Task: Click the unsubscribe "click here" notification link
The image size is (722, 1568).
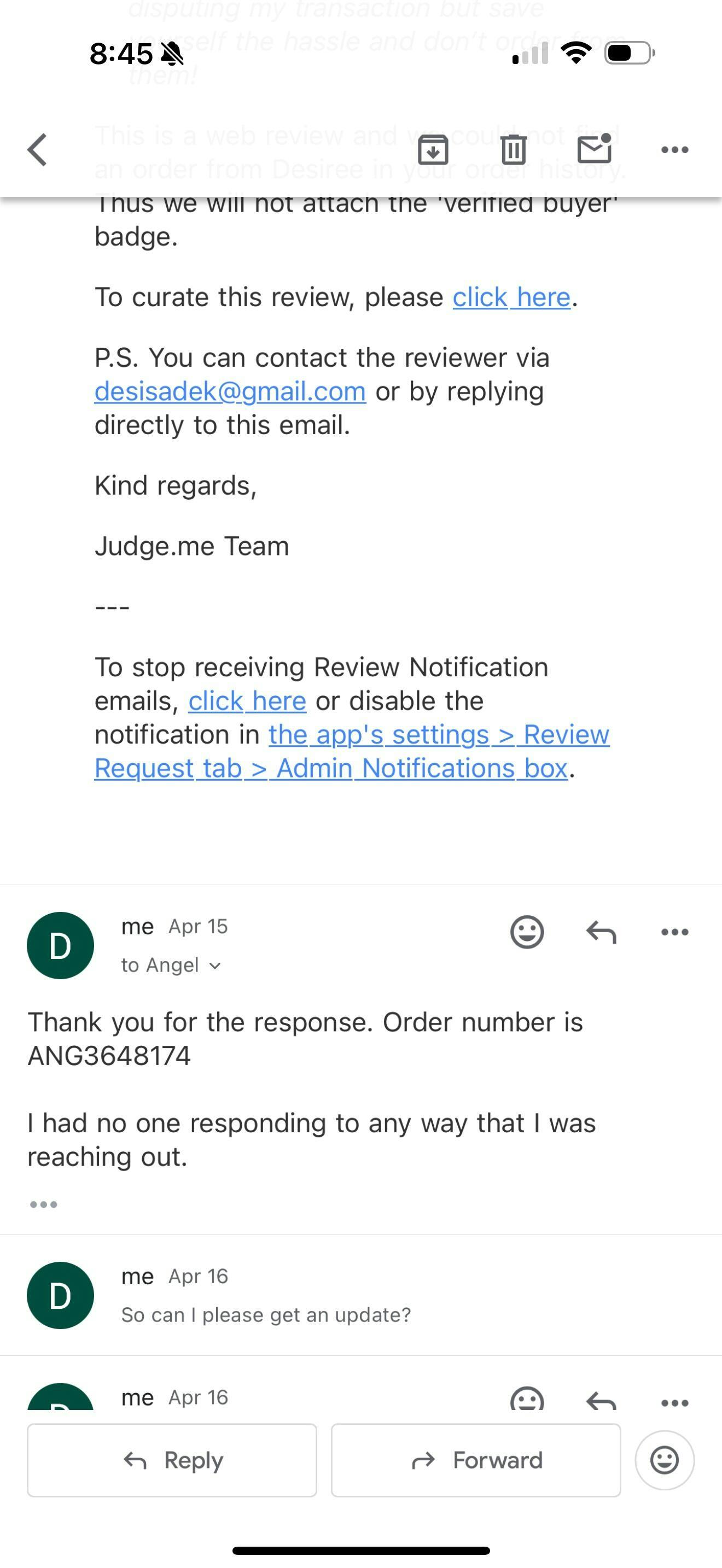Action: pos(247,701)
